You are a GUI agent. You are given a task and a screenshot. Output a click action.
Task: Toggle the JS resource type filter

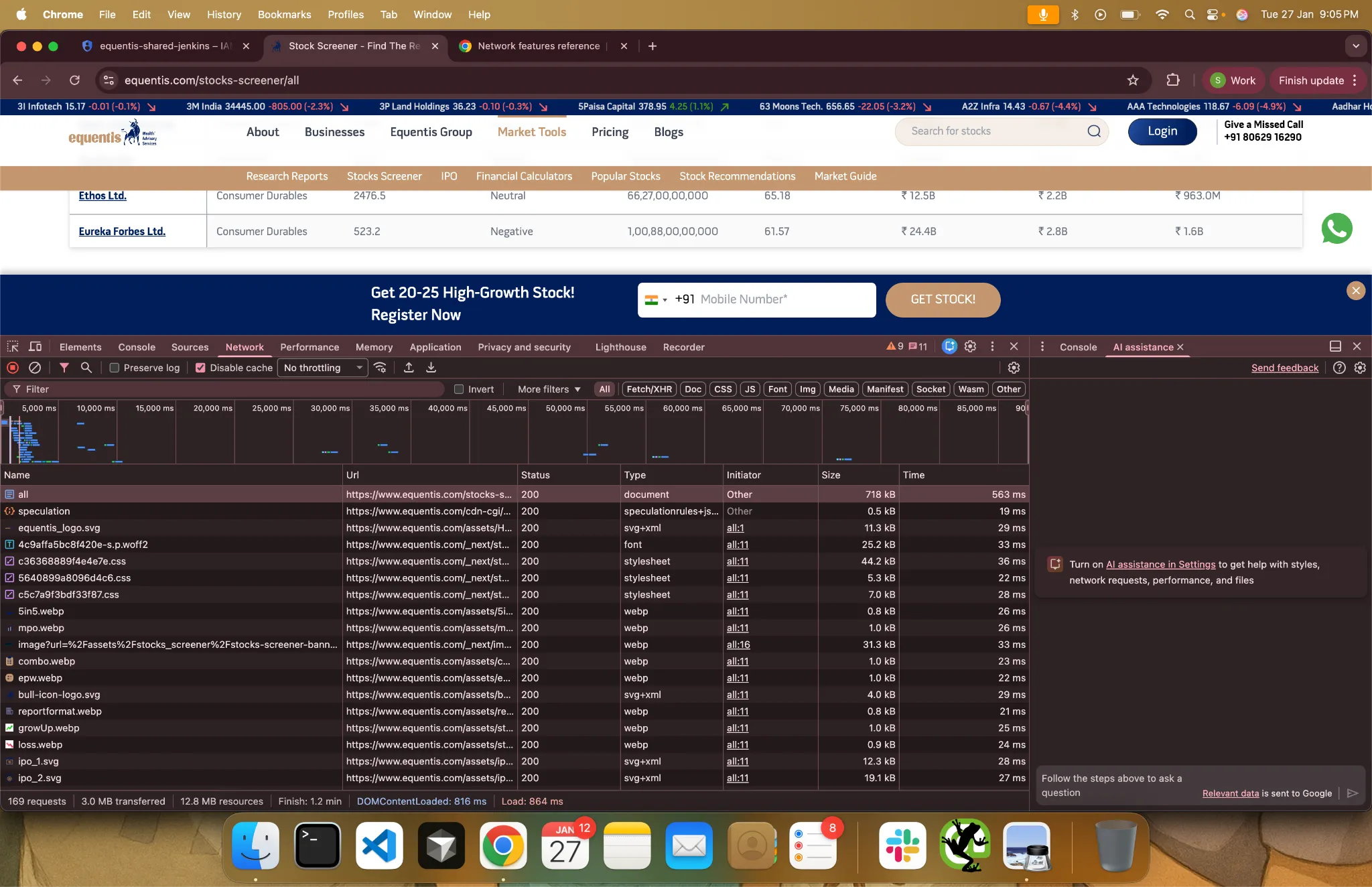[750, 389]
